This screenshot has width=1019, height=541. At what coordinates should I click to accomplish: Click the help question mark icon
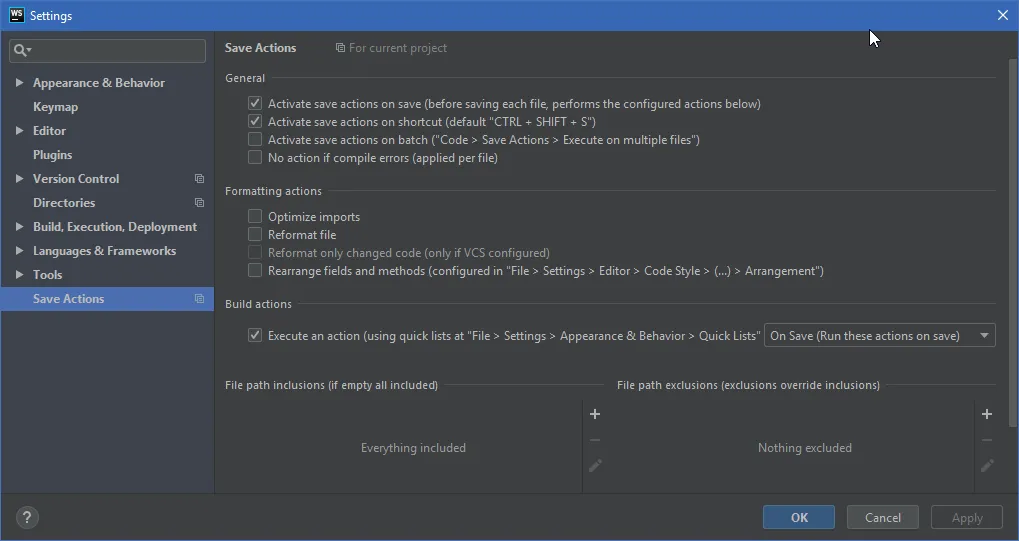click(27, 518)
